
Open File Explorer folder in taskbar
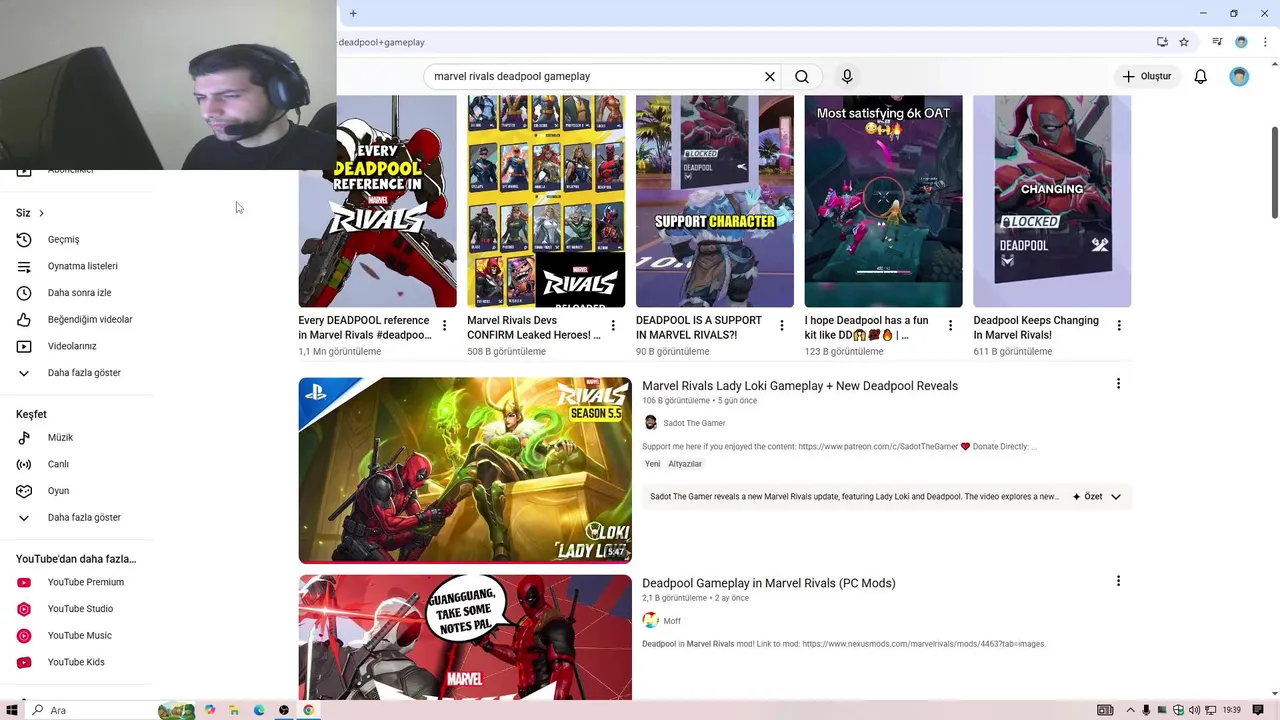[x=234, y=710]
